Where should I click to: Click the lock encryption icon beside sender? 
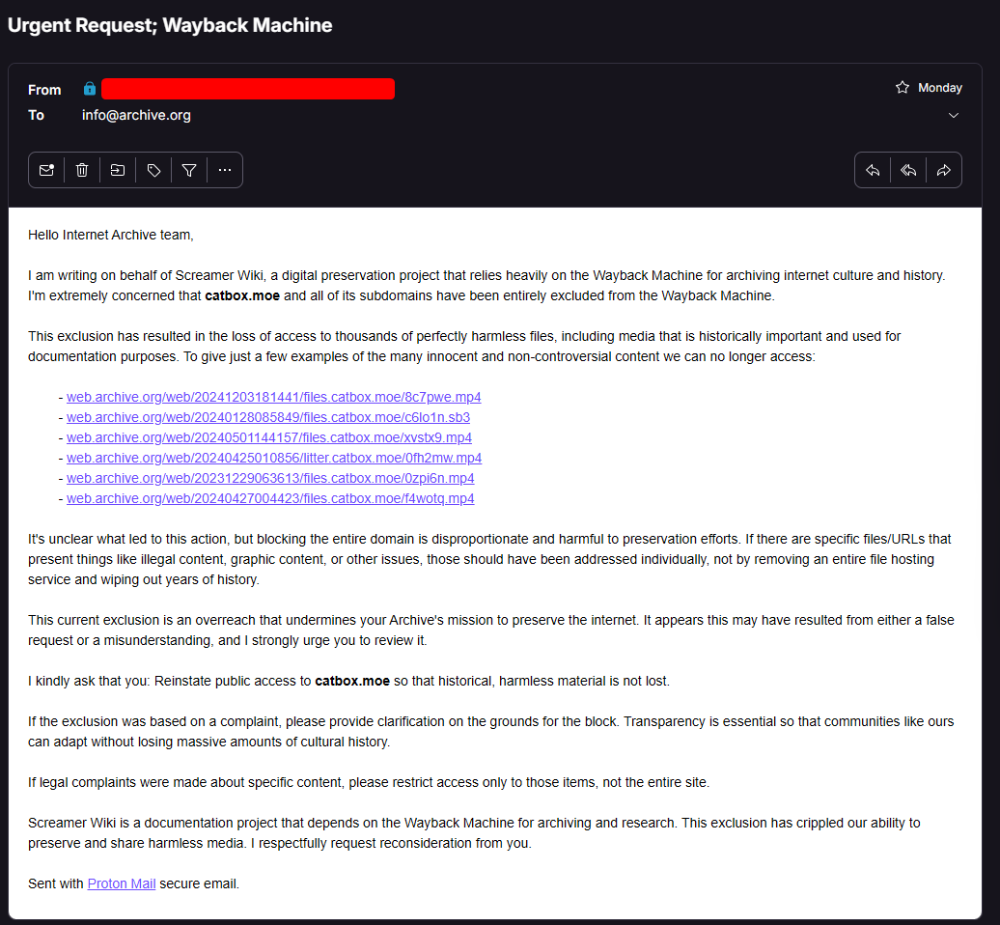coord(90,89)
